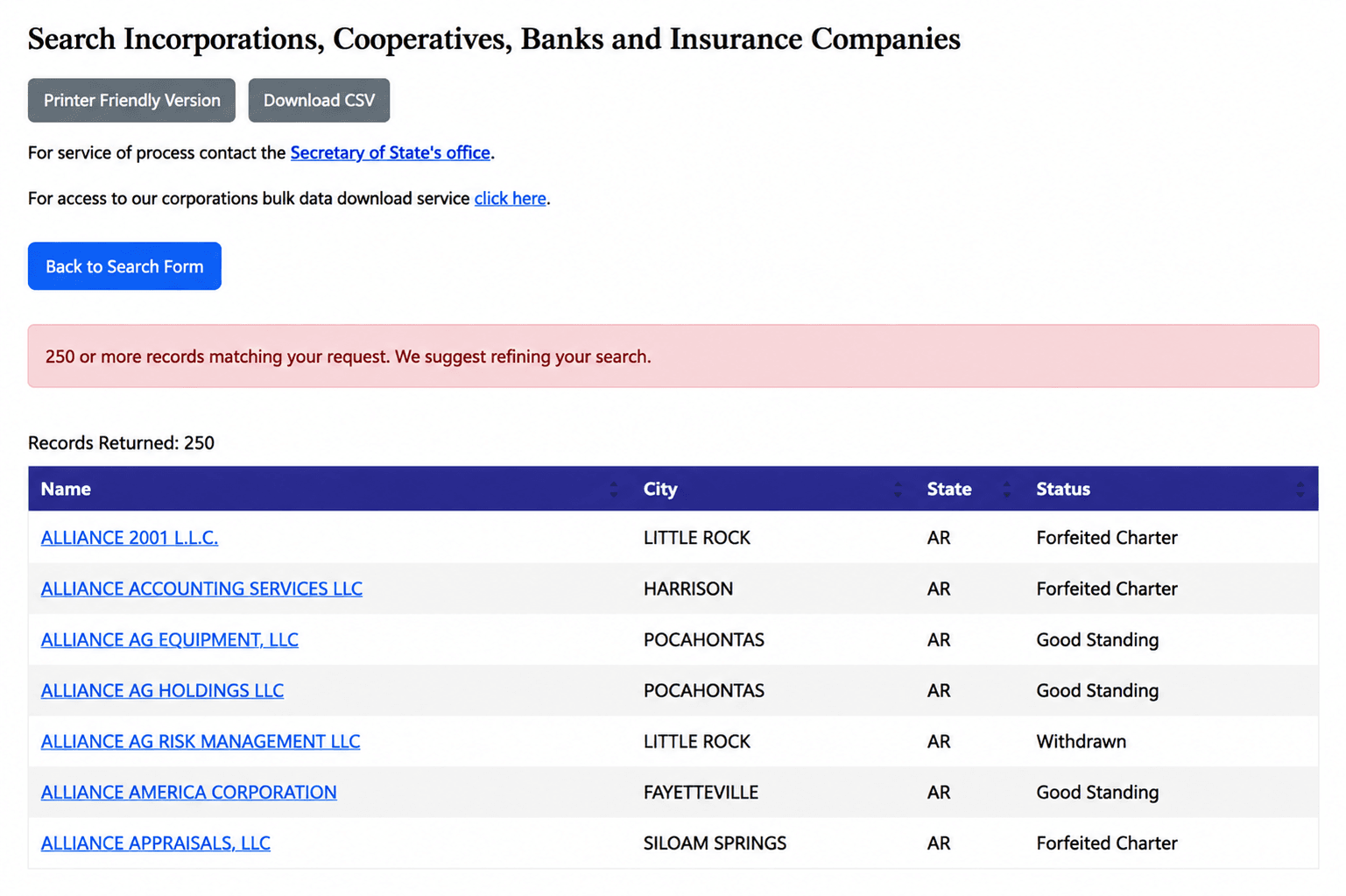
Task: Select the SILOAM SPRINGS city cell
Action: coord(715,843)
